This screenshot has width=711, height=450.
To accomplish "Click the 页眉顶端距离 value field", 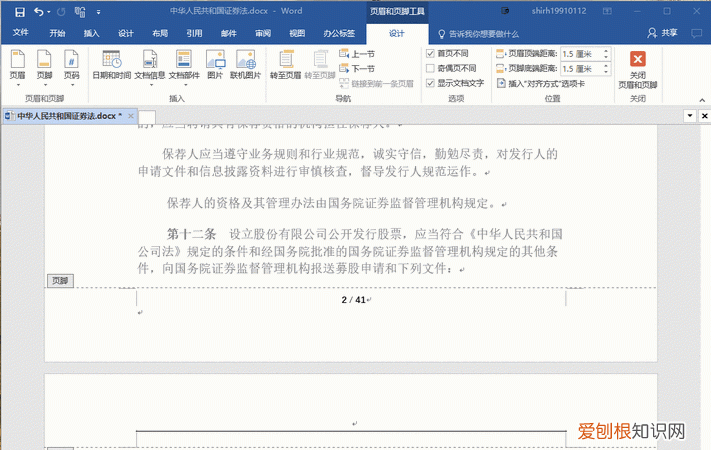I will click(580, 54).
